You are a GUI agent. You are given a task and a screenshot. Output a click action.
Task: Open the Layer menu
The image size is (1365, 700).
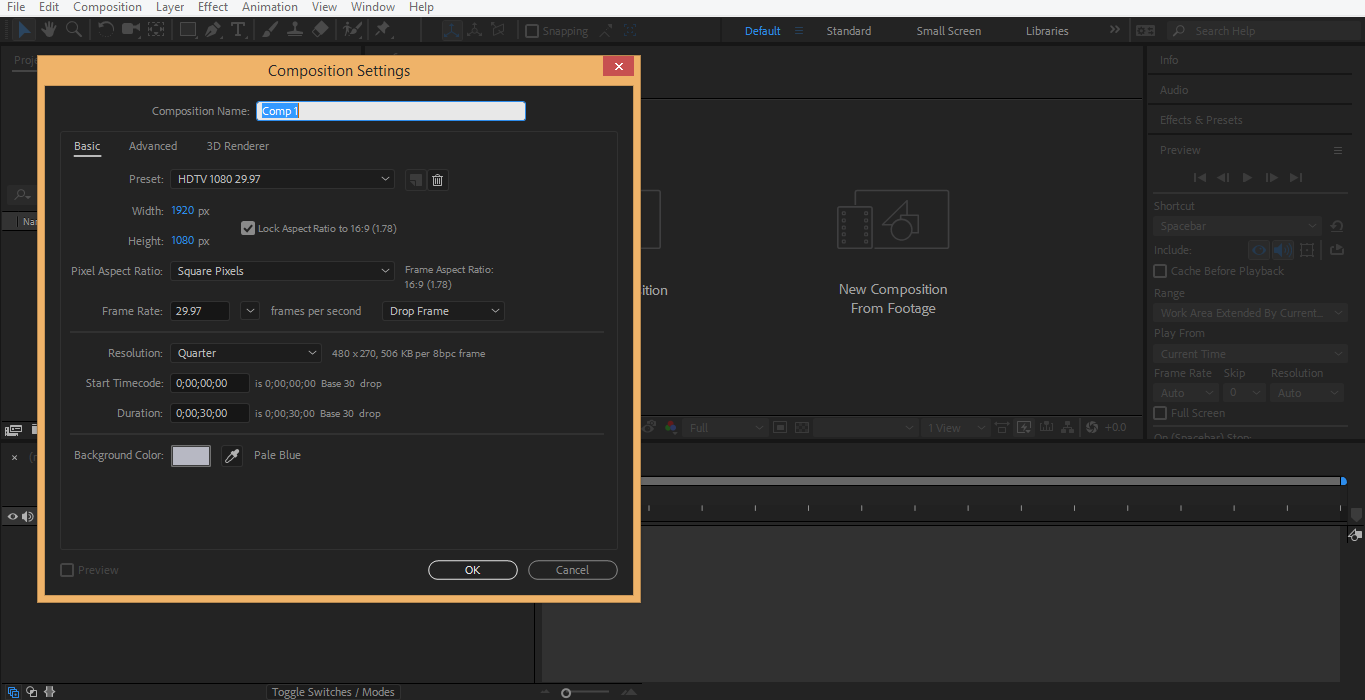tap(170, 7)
